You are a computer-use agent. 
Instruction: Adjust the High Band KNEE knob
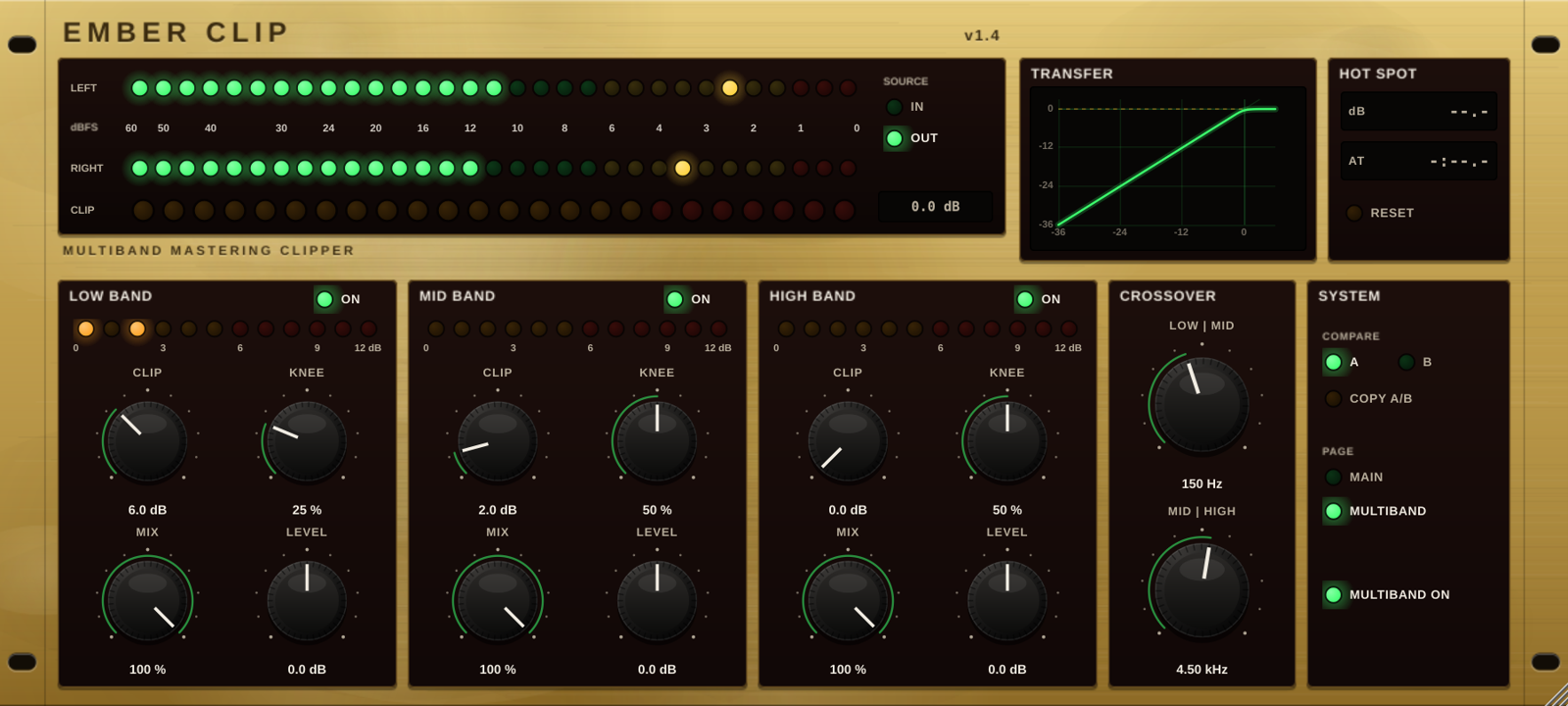point(1006,441)
